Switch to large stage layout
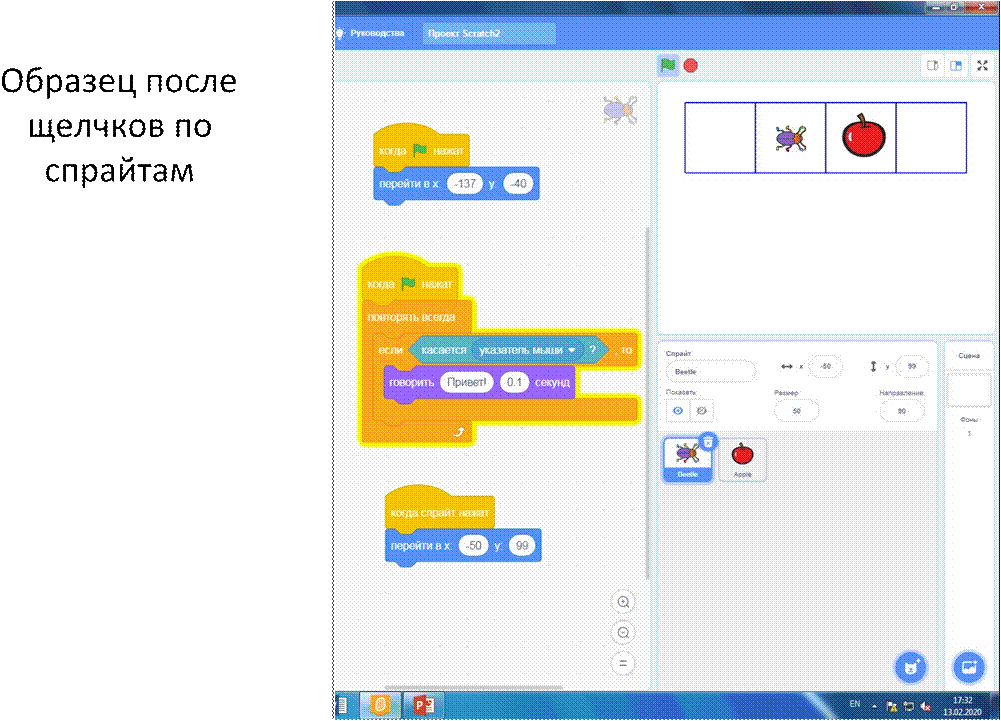The height and width of the screenshot is (721, 1001). pyautogui.click(x=957, y=66)
